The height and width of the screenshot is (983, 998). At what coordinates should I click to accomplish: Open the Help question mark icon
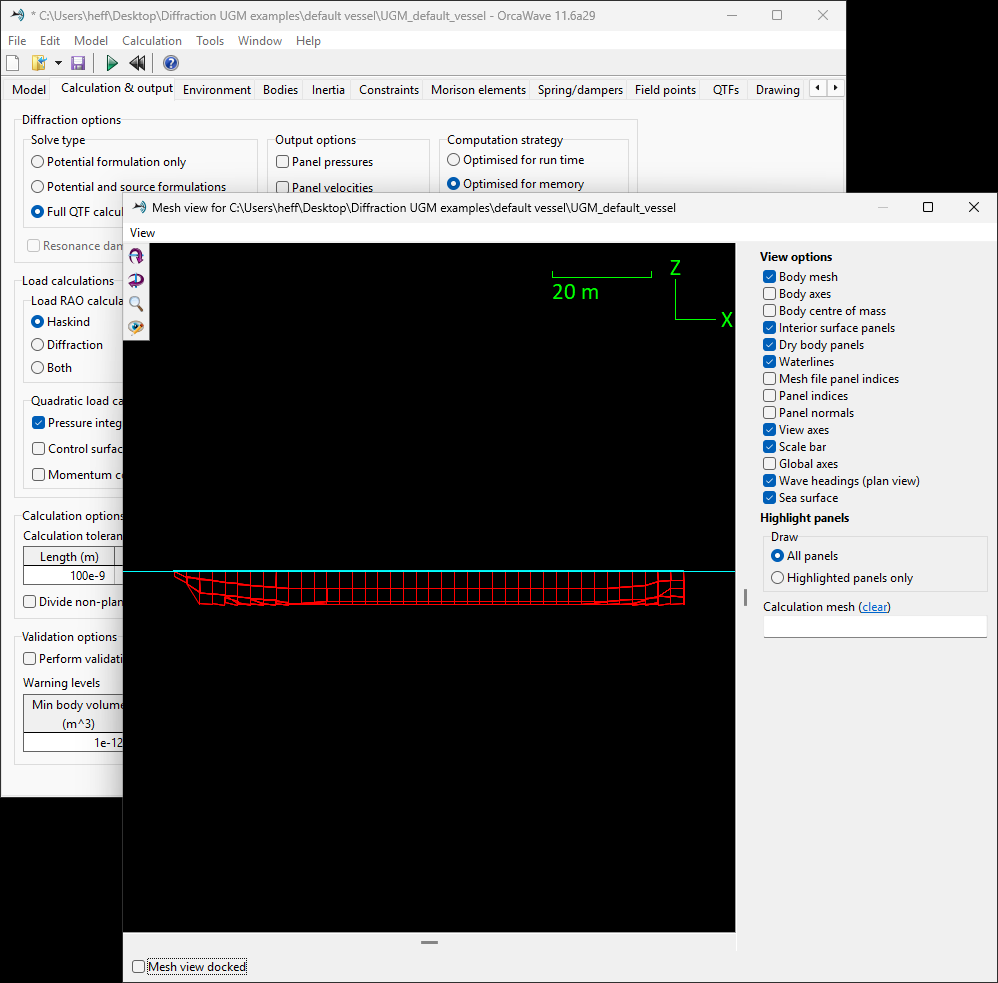(170, 62)
